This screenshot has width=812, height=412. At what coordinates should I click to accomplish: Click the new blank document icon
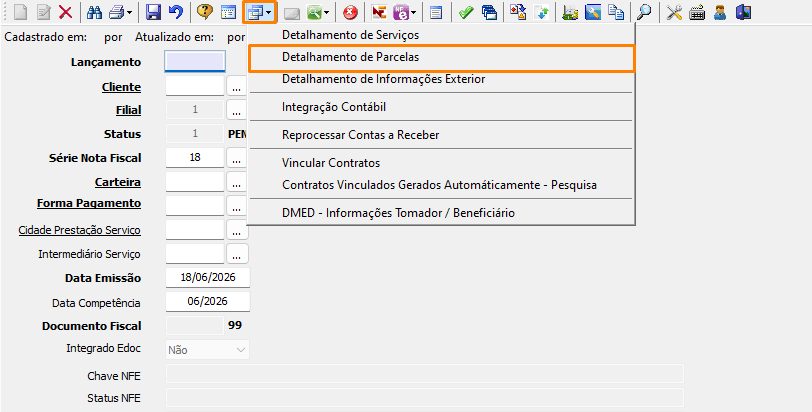20,12
